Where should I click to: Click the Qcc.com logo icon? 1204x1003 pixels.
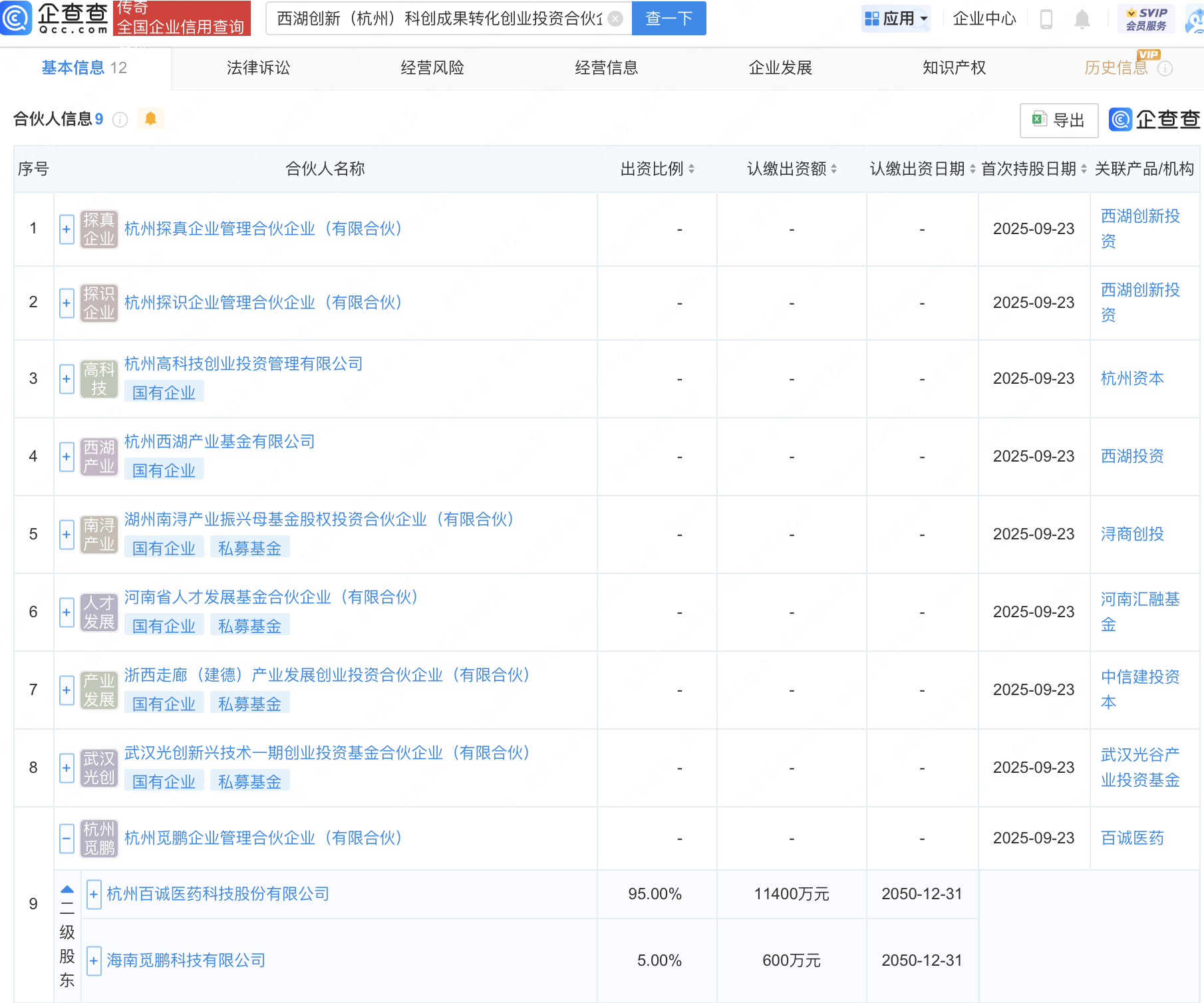16,18
